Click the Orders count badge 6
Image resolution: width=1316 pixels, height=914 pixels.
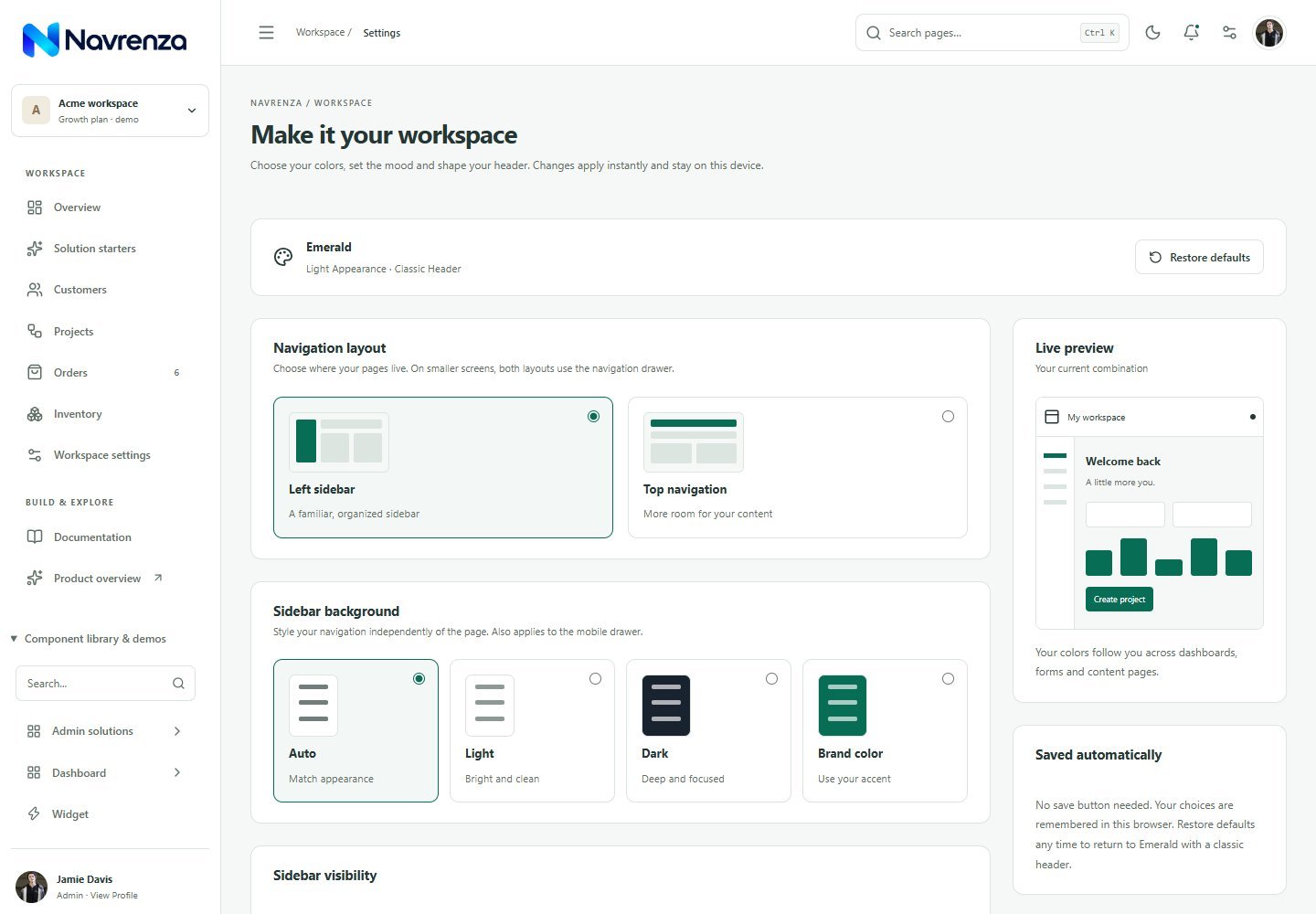[176, 373]
